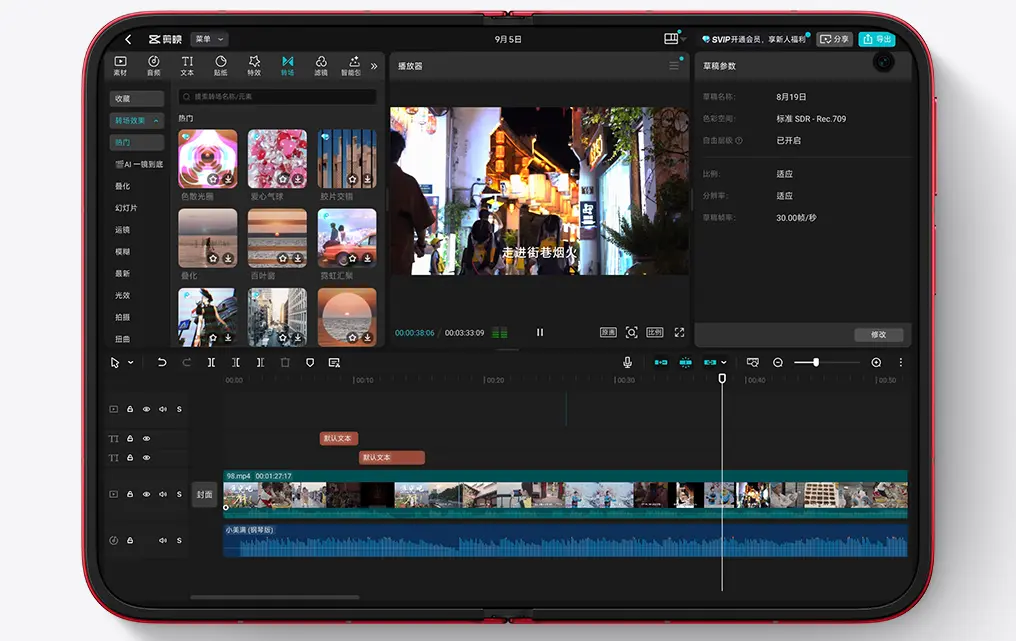
Task: Delete selected clip with trash icon
Action: click(285, 362)
